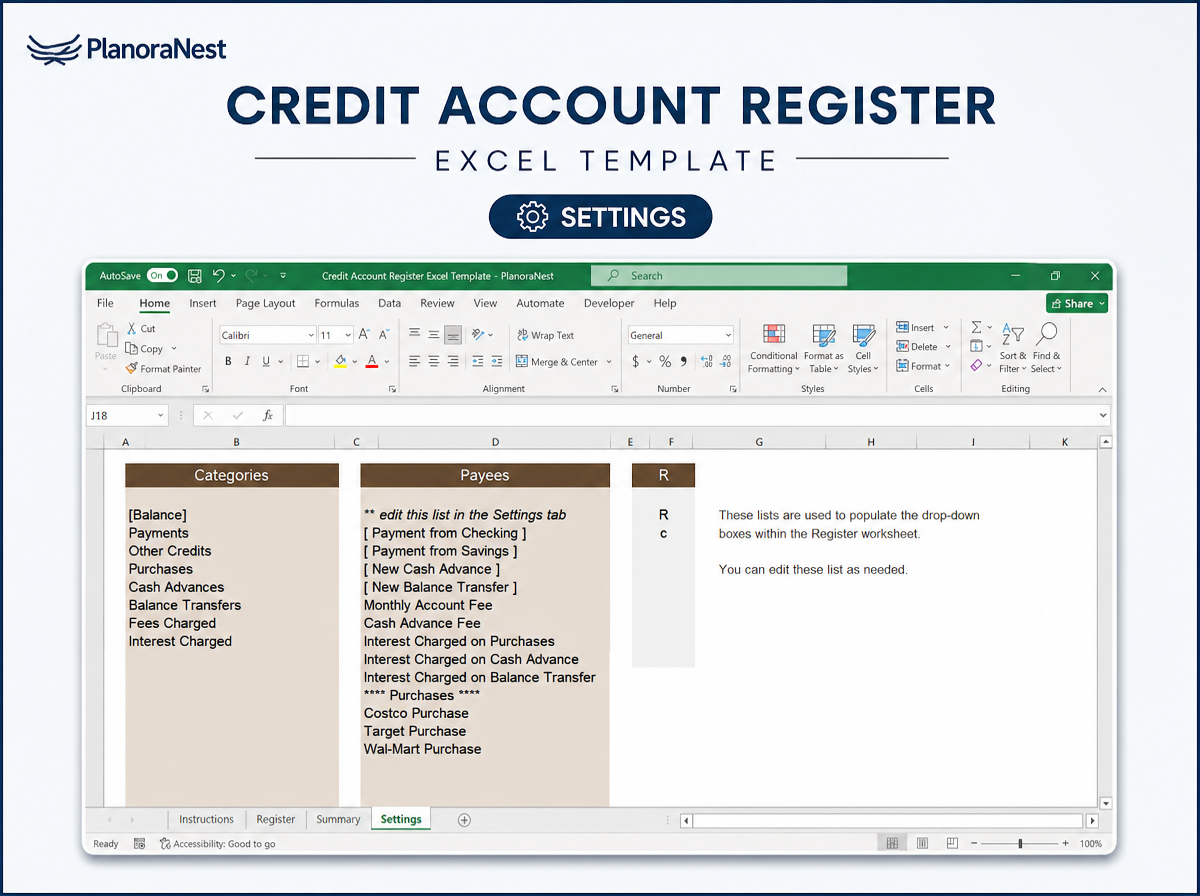Image resolution: width=1200 pixels, height=896 pixels.
Task: Open the General number format dropdown
Action: pyautogui.click(x=728, y=335)
